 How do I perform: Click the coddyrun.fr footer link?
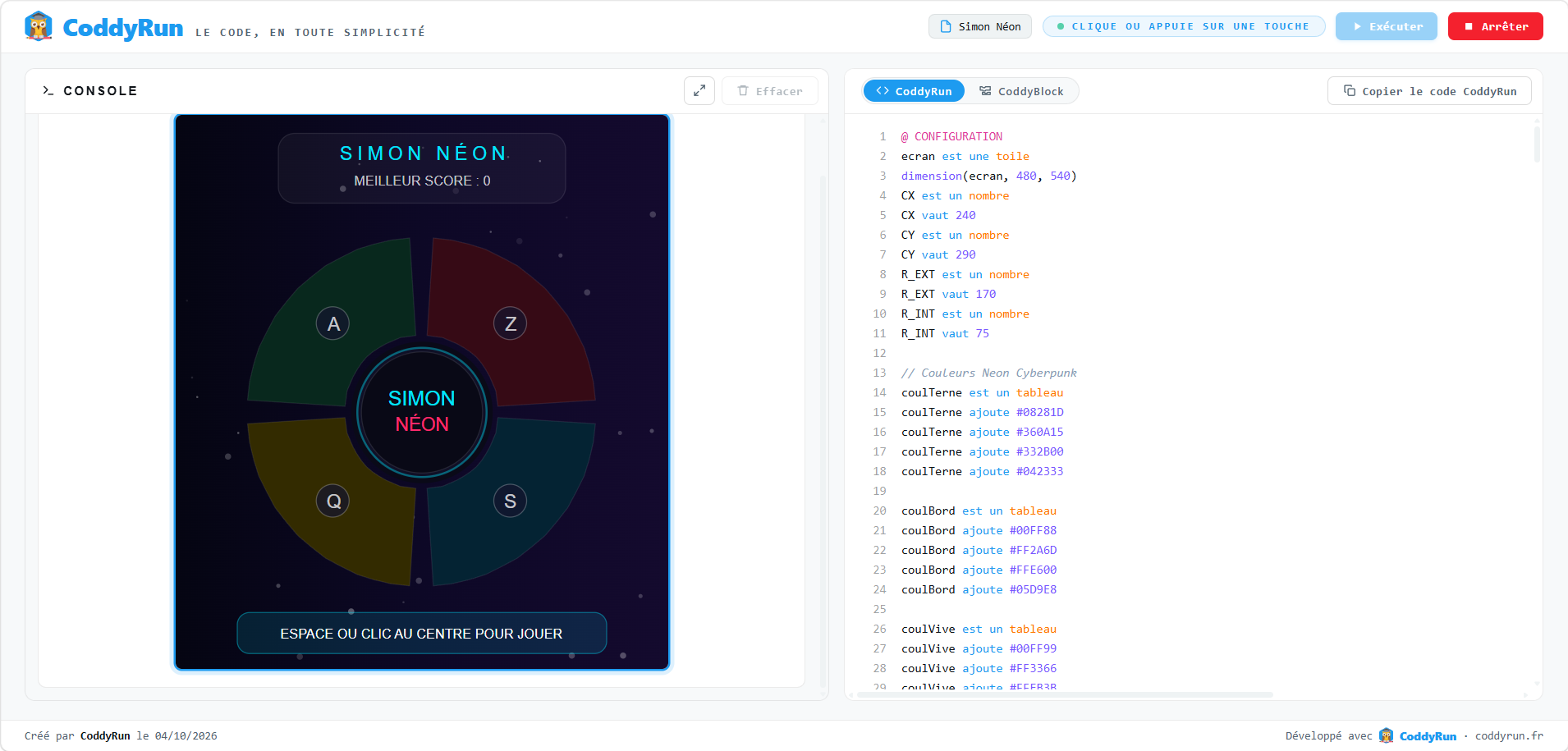tap(1509, 736)
